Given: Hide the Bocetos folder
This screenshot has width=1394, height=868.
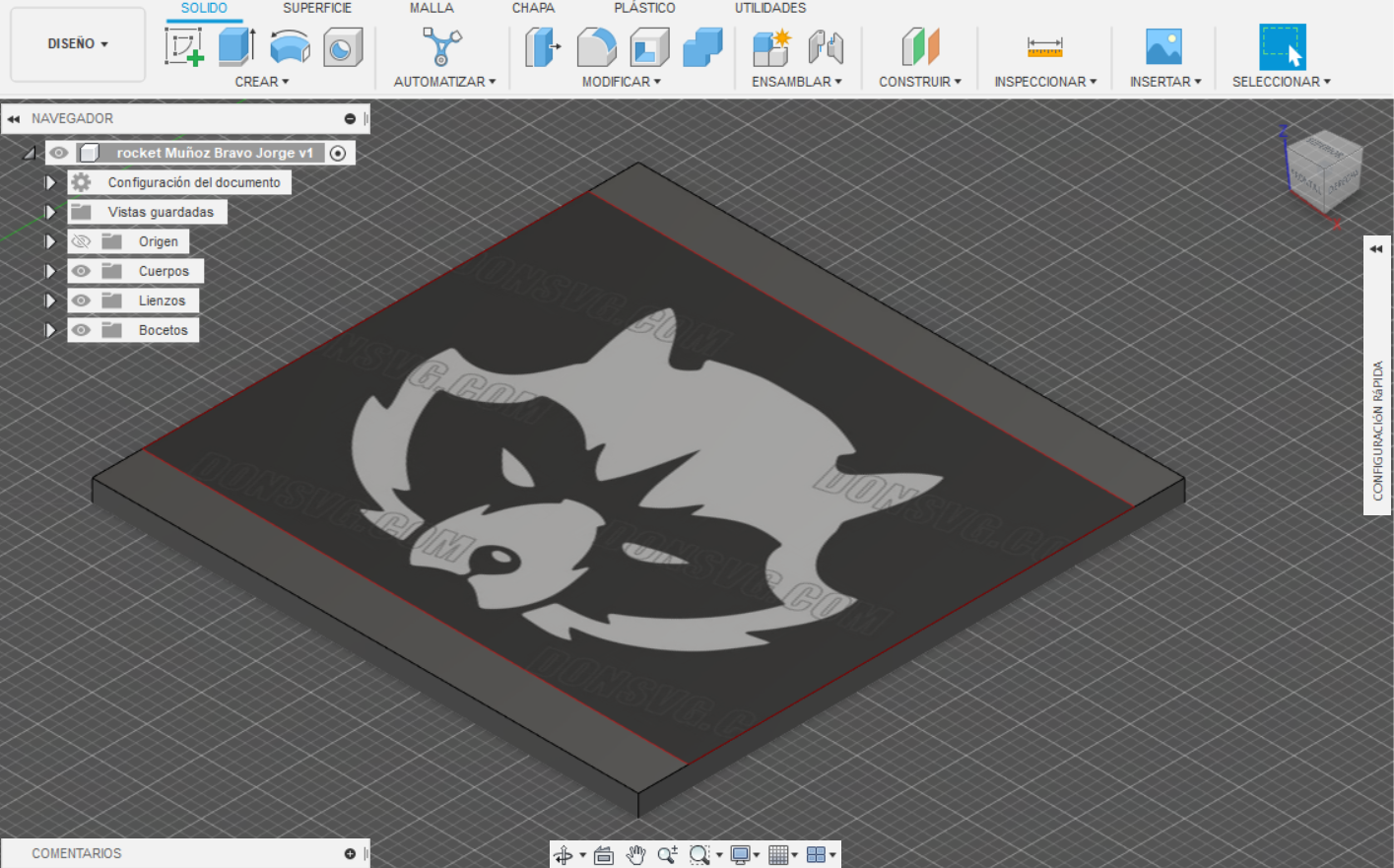Looking at the screenshot, I should (81, 330).
